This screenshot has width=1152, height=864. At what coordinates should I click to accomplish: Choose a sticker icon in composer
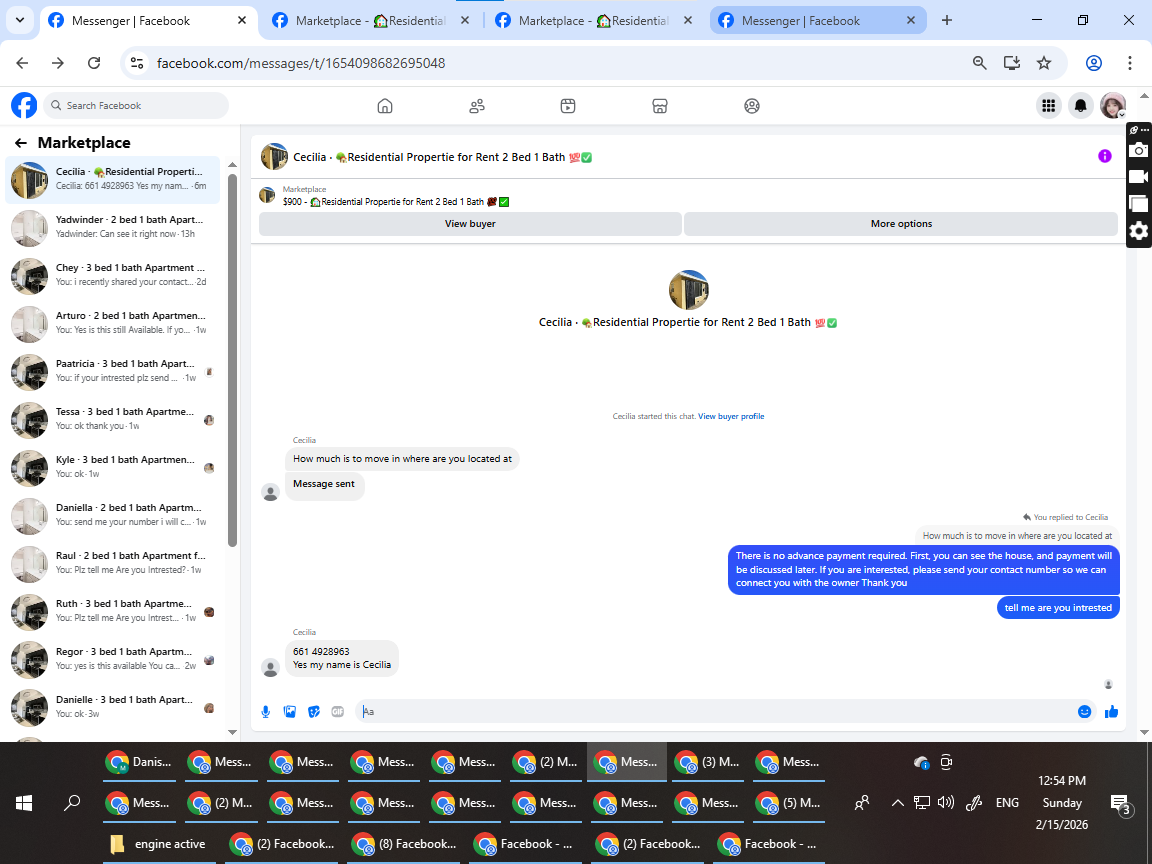pyautogui.click(x=314, y=711)
